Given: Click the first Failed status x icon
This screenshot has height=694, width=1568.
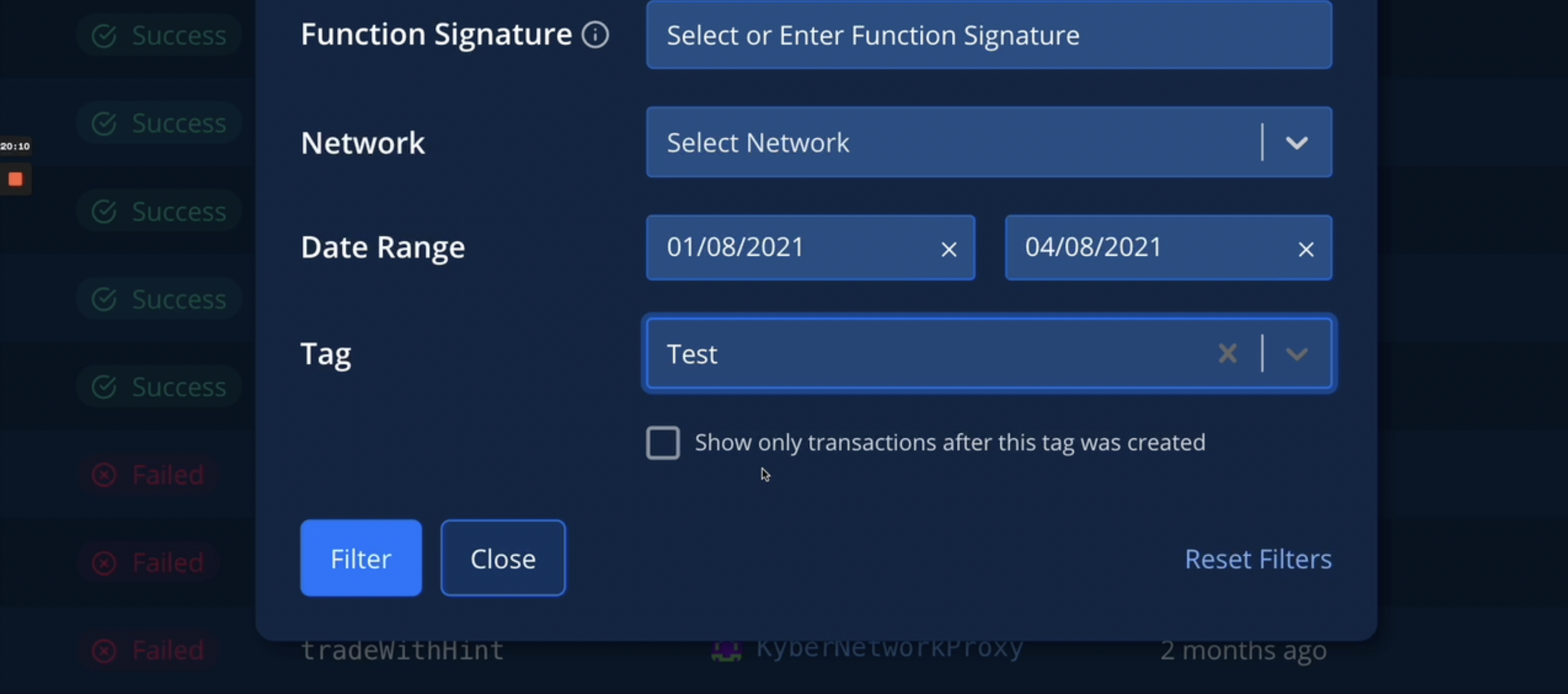Looking at the screenshot, I should tap(104, 474).
